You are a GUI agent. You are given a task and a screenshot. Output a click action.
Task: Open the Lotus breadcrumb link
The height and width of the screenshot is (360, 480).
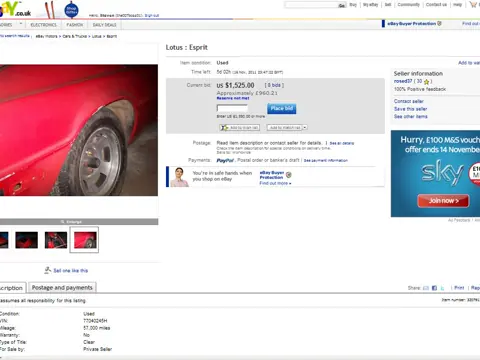(97, 36)
